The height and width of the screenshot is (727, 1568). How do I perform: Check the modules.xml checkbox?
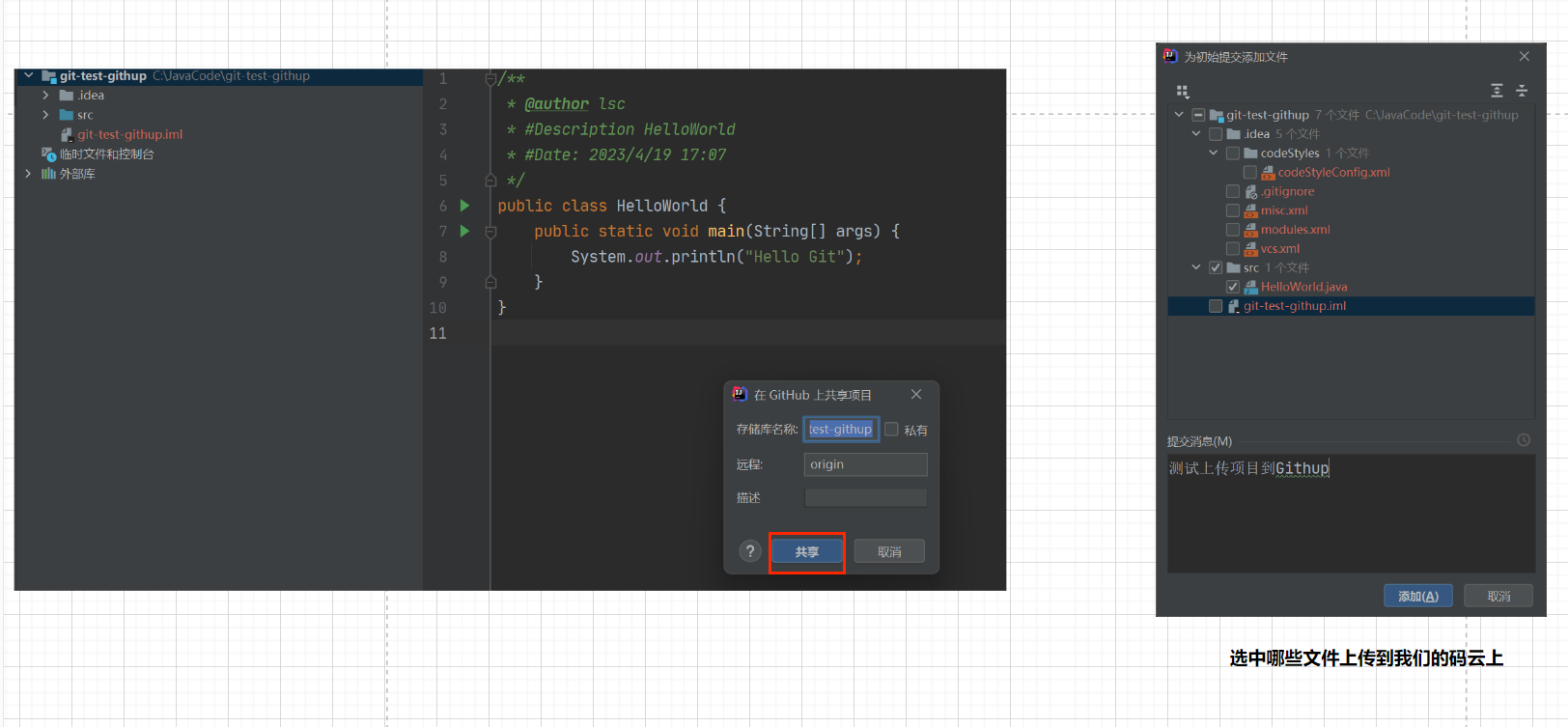(1233, 230)
